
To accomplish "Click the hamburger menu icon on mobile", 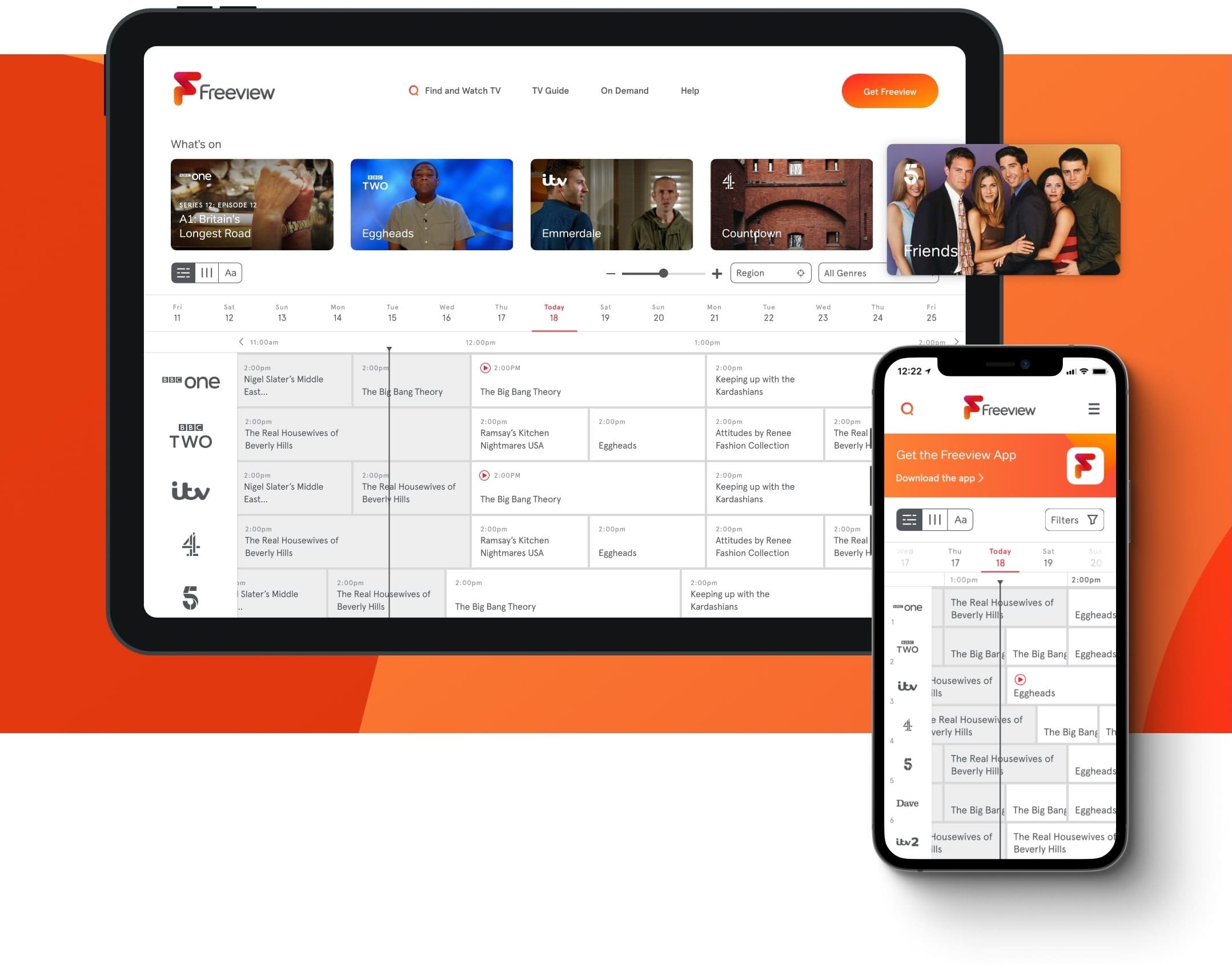I will point(1094,409).
